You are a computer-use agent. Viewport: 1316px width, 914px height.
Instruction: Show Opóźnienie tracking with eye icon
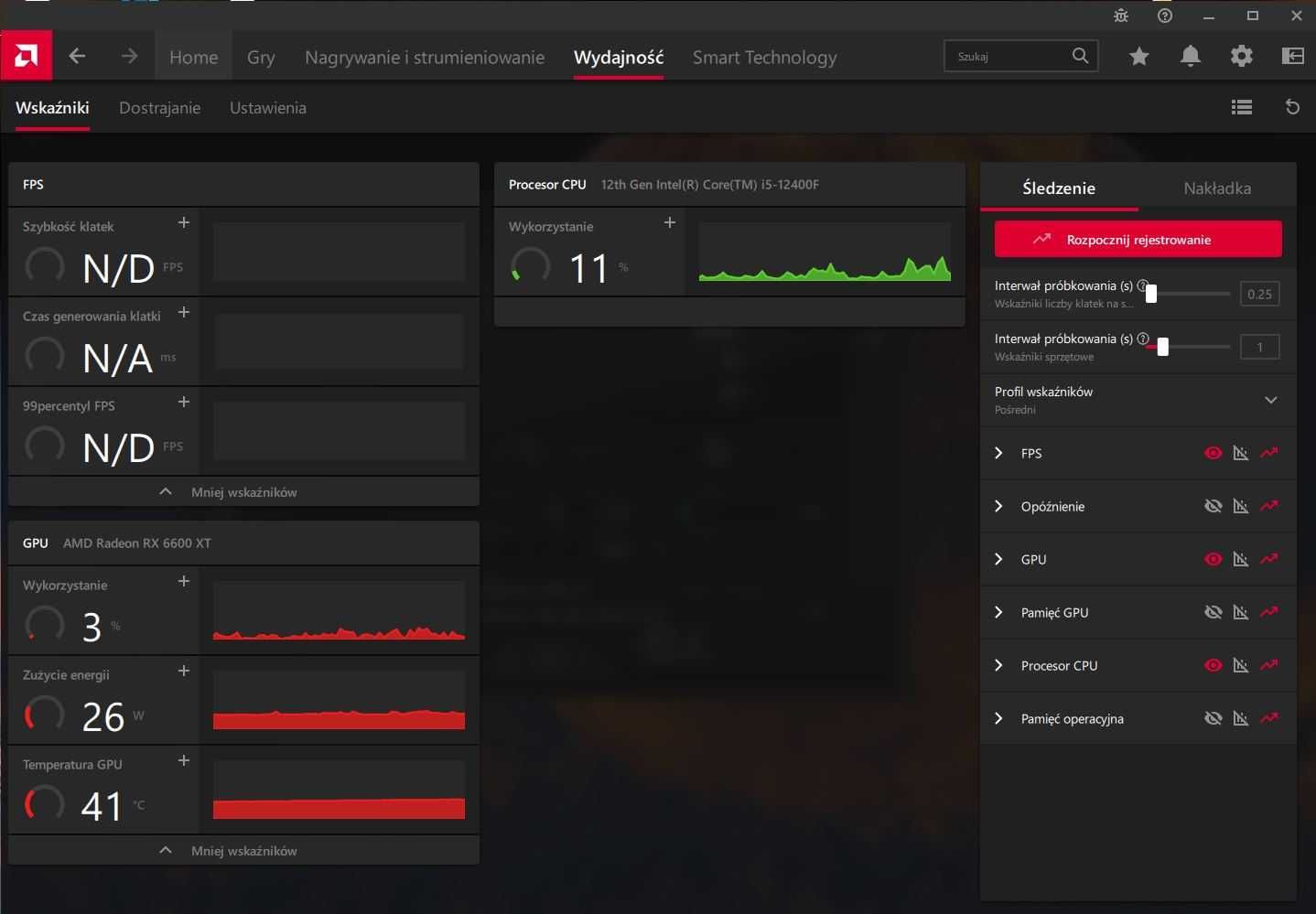click(1214, 506)
